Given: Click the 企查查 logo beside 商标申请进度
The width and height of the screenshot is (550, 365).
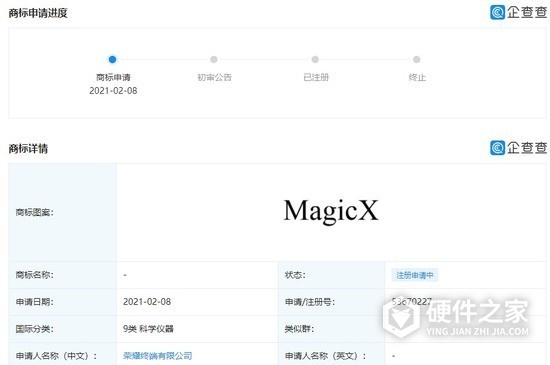Looking at the screenshot, I should pos(518,12).
